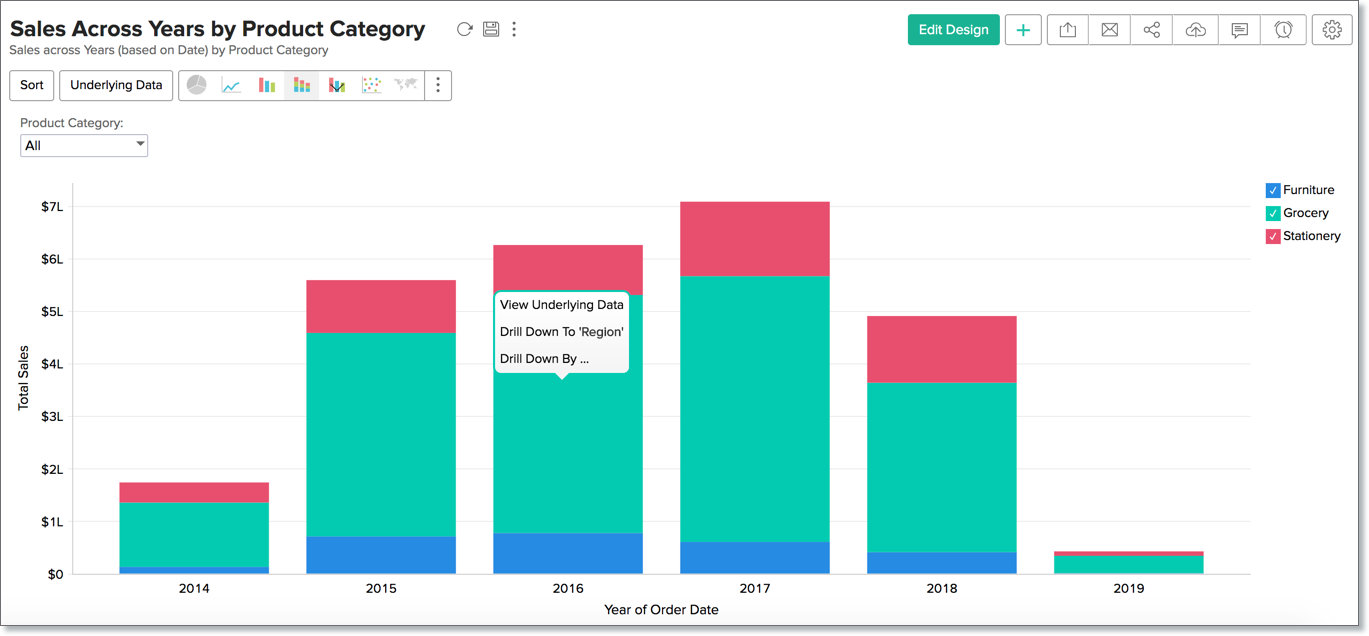This screenshot has width=1369, height=636.
Task: Open report settings with the gear icon
Action: (x=1331, y=29)
